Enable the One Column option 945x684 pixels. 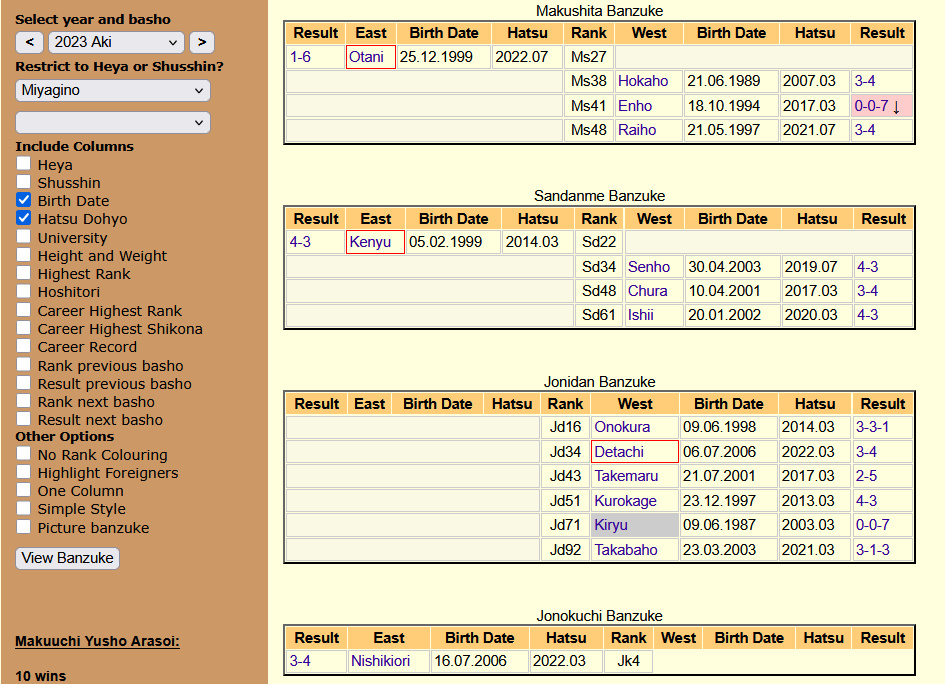coord(24,489)
